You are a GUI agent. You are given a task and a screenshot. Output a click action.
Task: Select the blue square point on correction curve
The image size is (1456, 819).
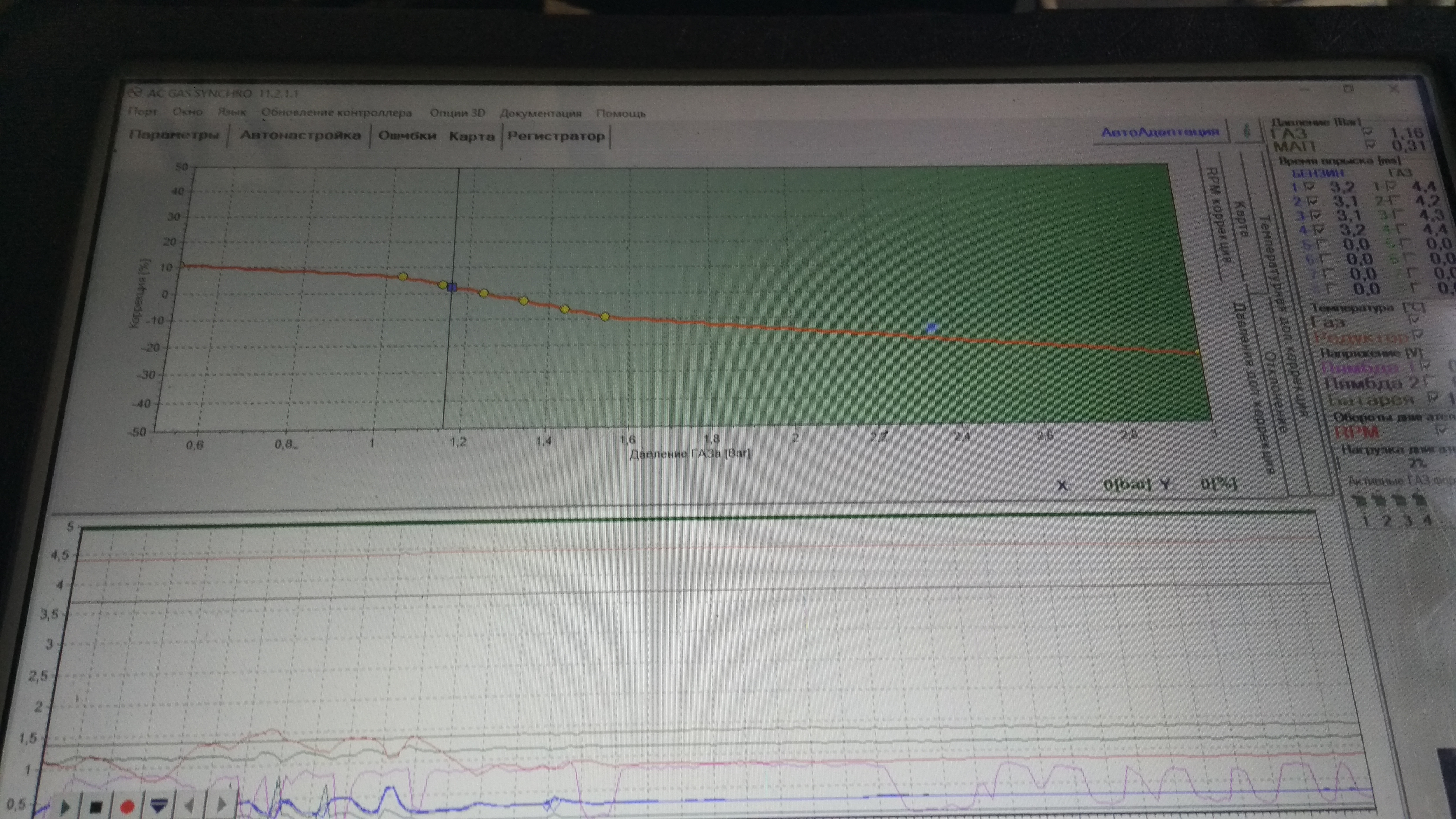tap(451, 287)
